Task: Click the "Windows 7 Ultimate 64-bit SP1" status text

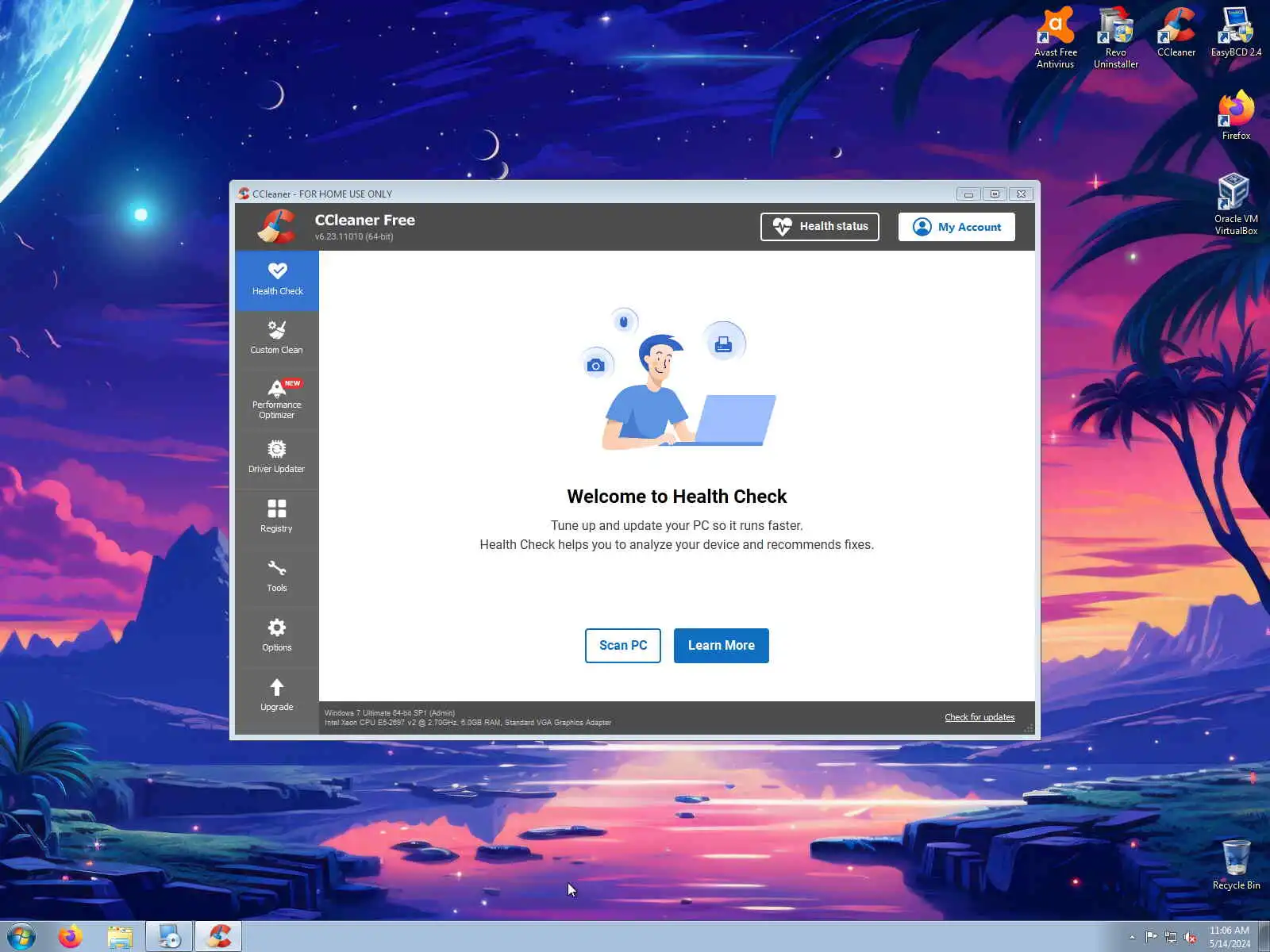Action: point(390,713)
